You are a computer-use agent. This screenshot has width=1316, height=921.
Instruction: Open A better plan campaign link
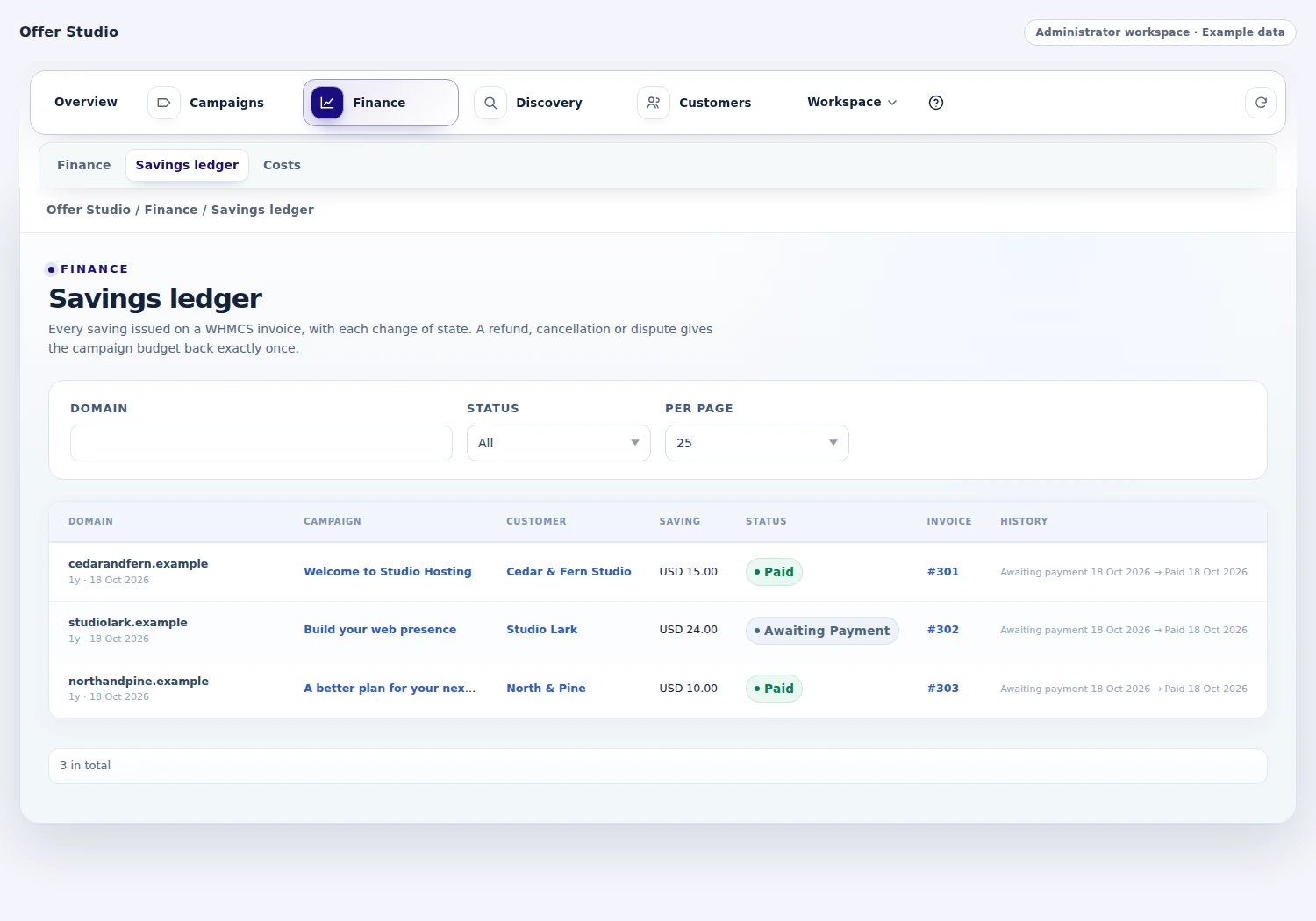coord(390,689)
